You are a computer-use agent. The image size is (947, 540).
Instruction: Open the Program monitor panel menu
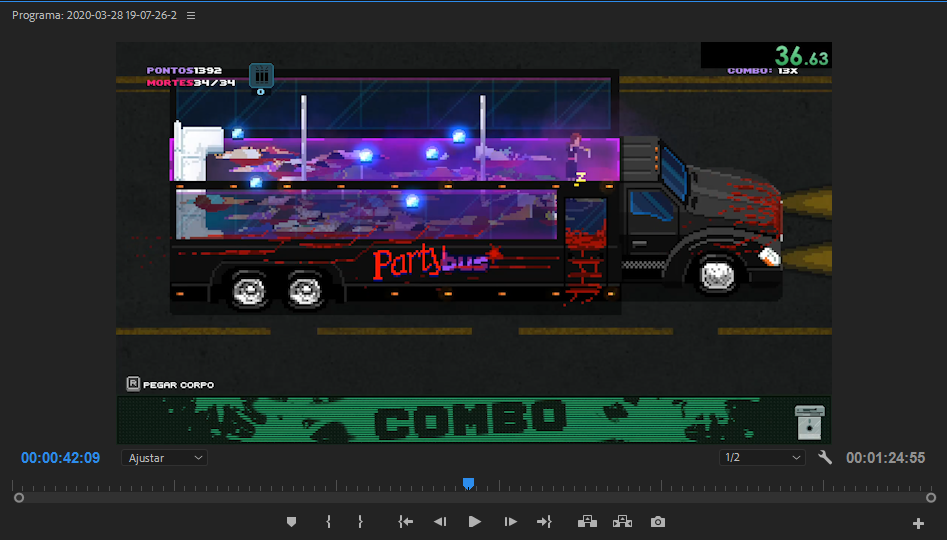tap(191, 16)
